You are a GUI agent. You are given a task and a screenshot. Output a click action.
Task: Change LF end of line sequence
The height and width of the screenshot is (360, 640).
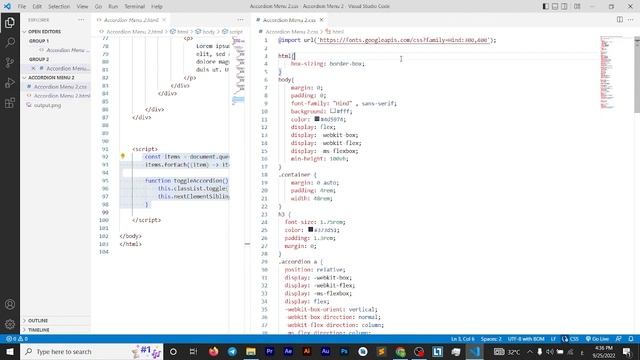click(553, 339)
